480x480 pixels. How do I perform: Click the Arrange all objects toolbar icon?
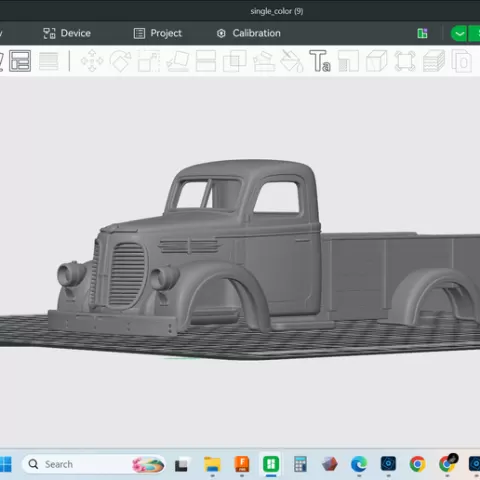[x=20, y=61]
